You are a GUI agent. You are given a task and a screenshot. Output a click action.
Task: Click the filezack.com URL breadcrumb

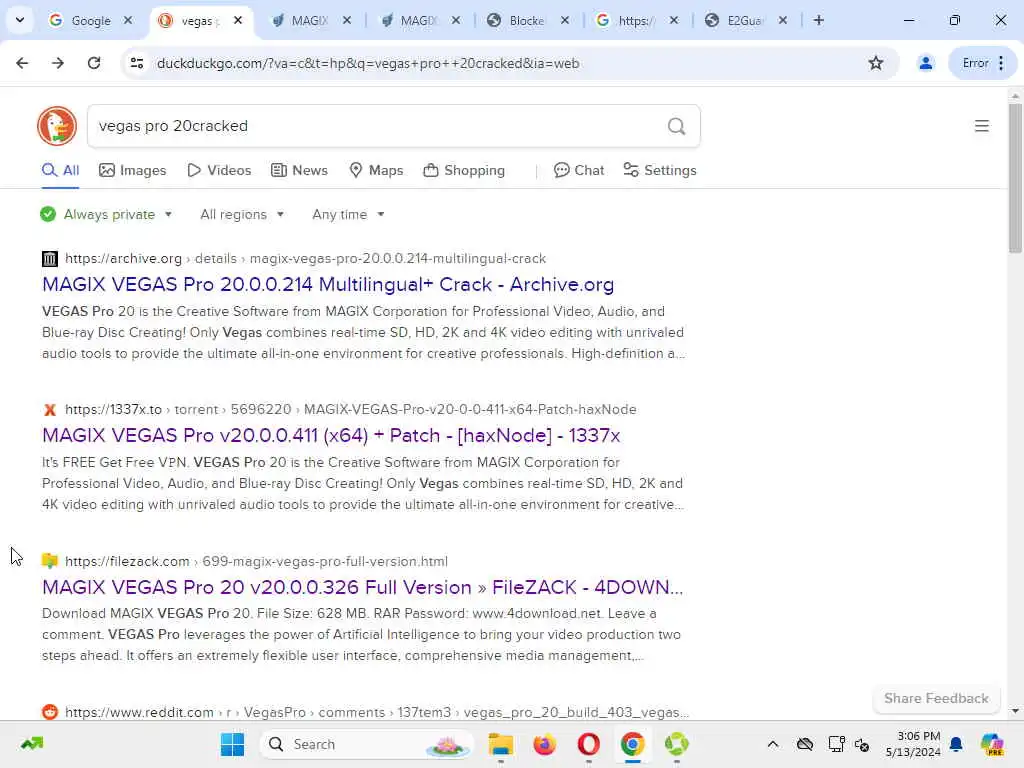coord(257,561)
